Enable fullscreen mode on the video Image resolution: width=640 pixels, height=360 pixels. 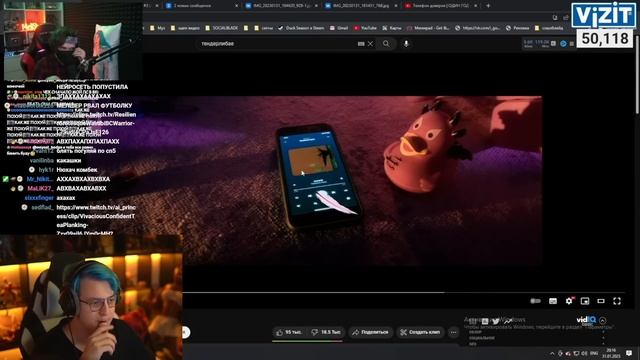click(x=617, y=301)
